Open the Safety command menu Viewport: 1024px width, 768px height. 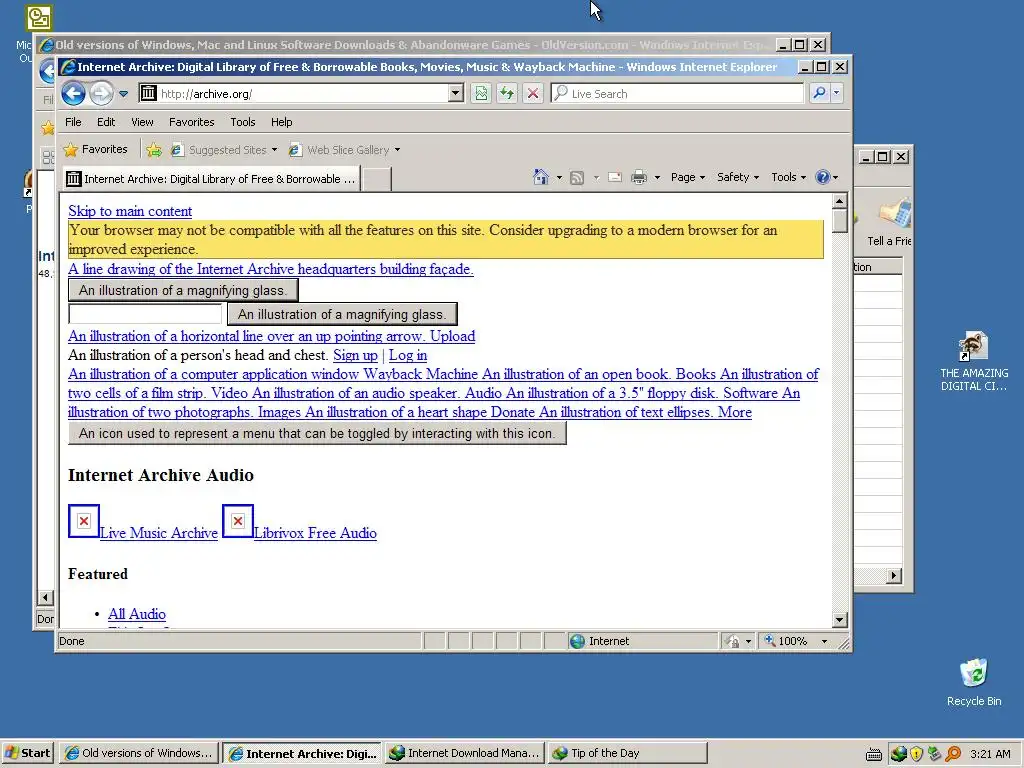(737, 177)
